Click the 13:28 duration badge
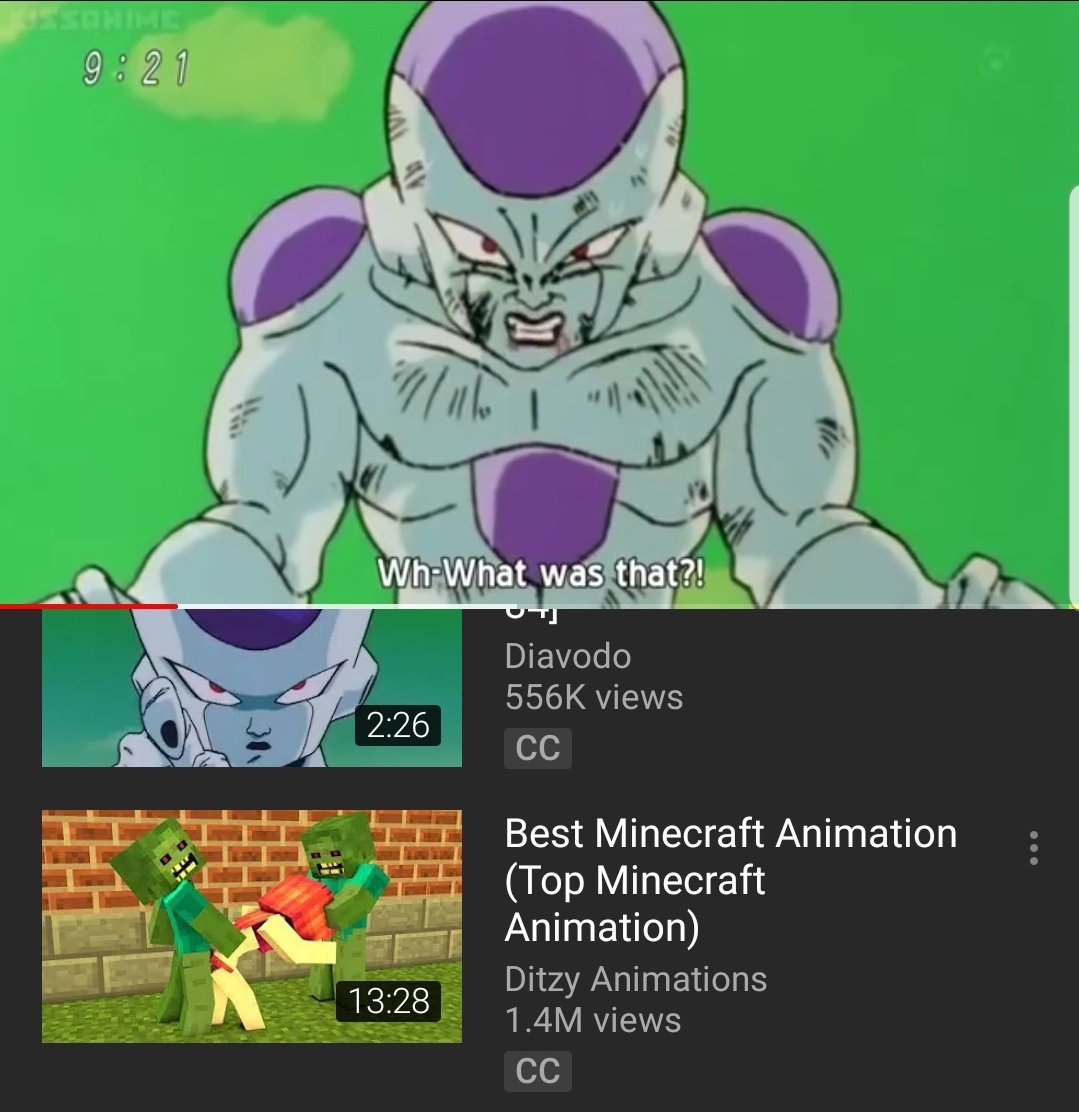Viewport: 1079px width, 1112px height. pyautogui.click(x=388, y=1001)
